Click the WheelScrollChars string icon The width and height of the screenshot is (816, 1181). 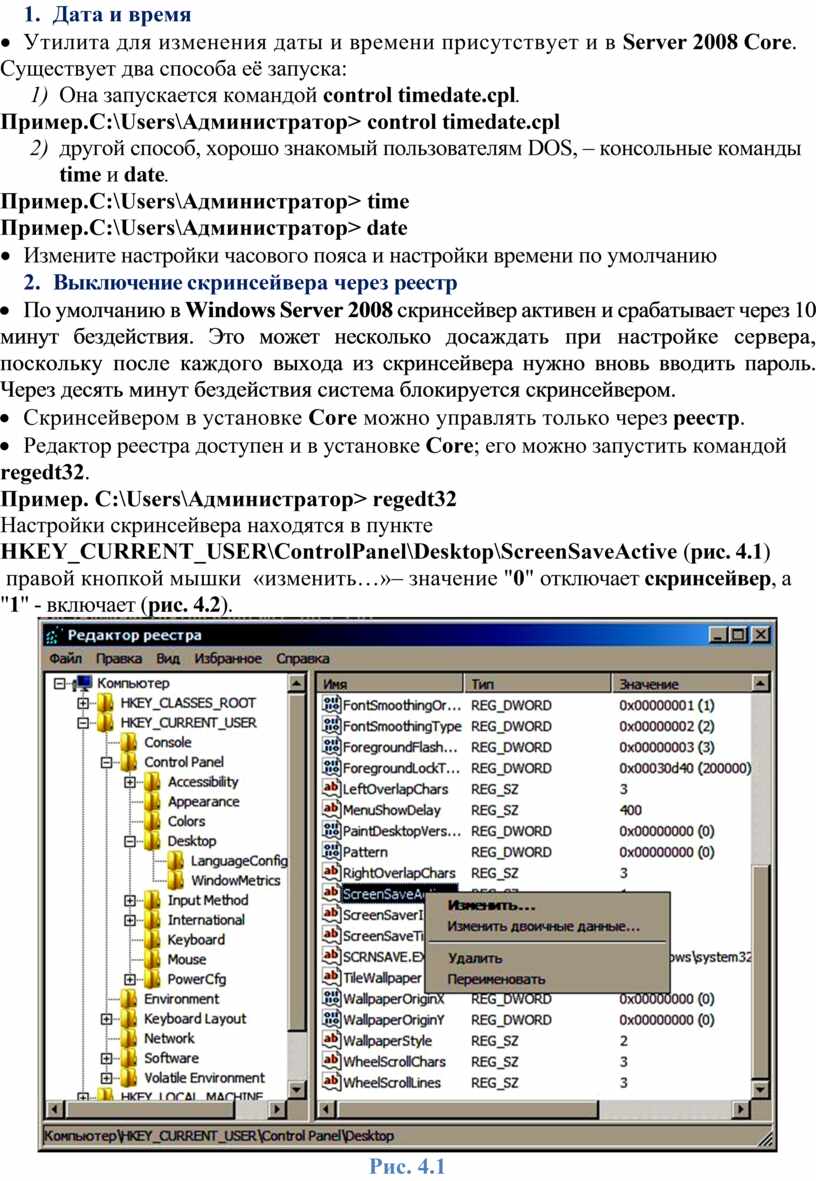(331, 1061)
